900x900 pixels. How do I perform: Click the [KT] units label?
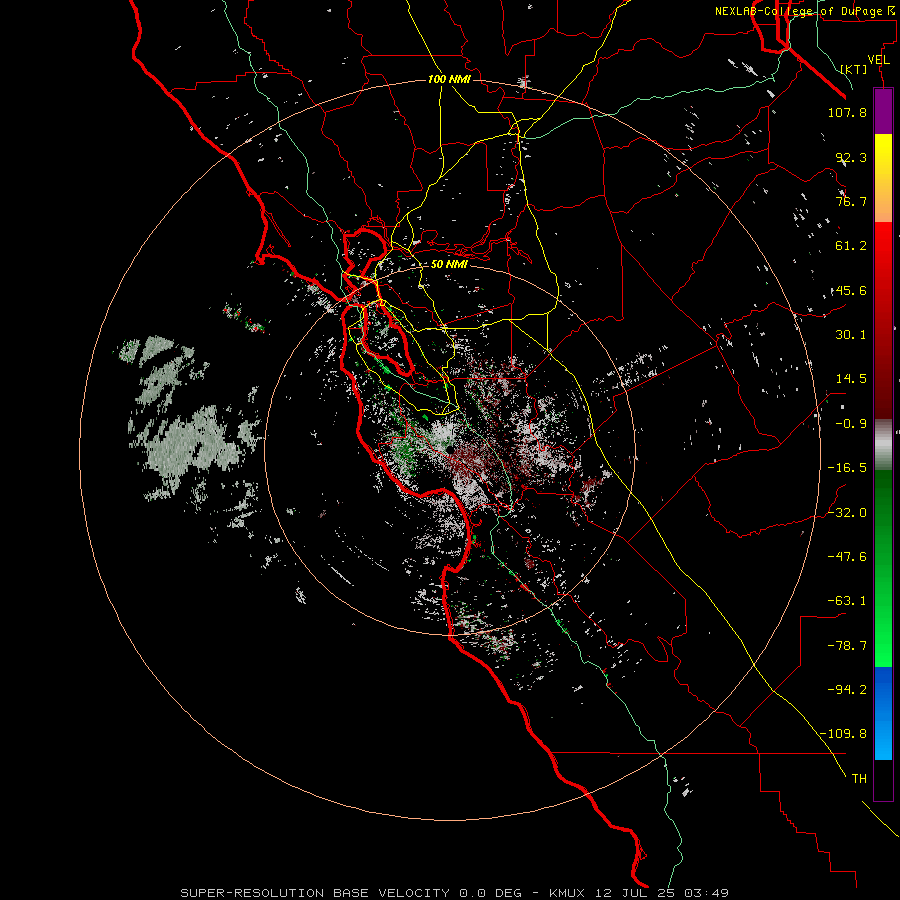pos(854,69)
